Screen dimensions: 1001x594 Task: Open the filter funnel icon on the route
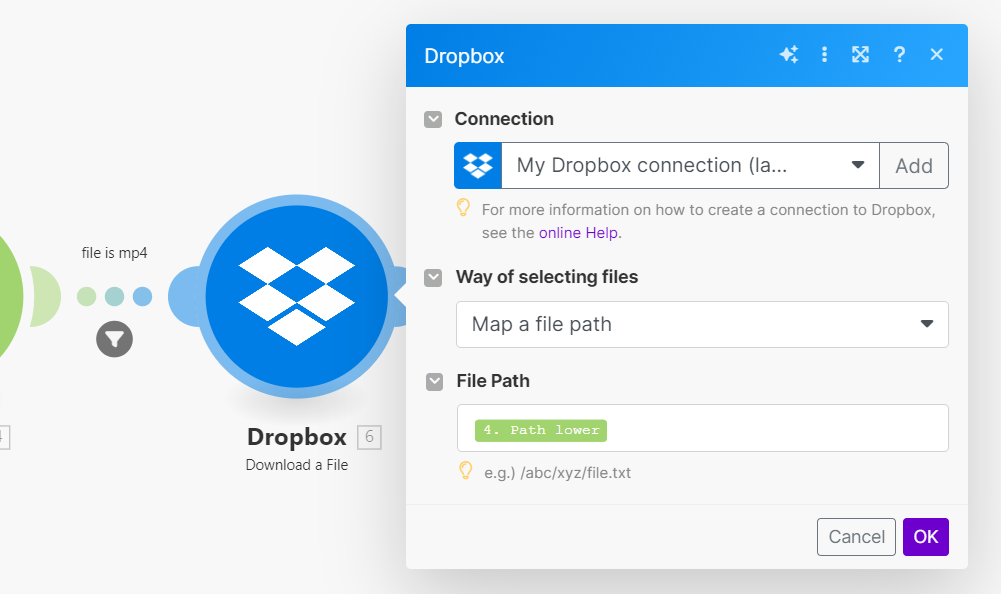pos(114,339)
